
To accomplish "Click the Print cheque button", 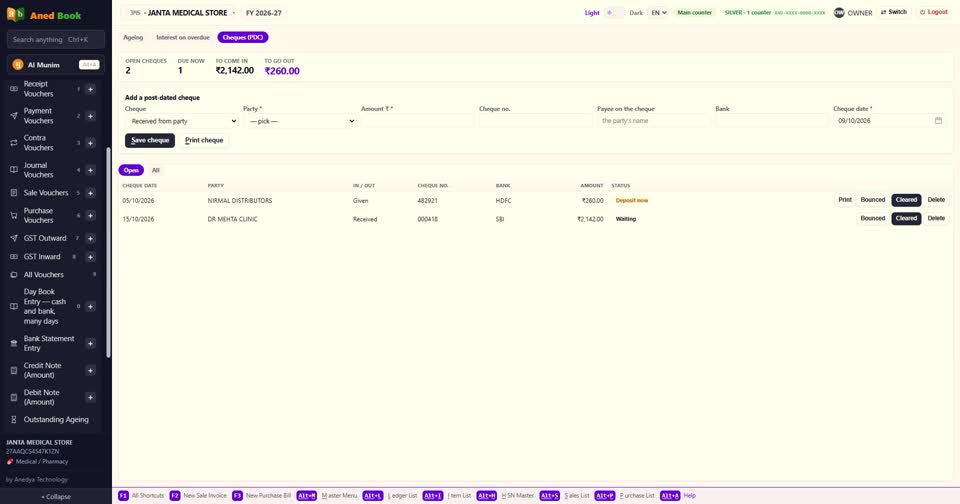I will tap(204, 140).
